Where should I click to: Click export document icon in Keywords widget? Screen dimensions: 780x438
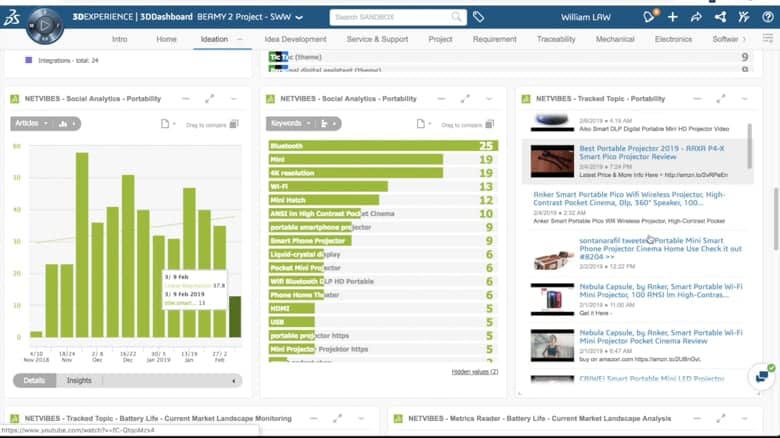coord(421,124)
